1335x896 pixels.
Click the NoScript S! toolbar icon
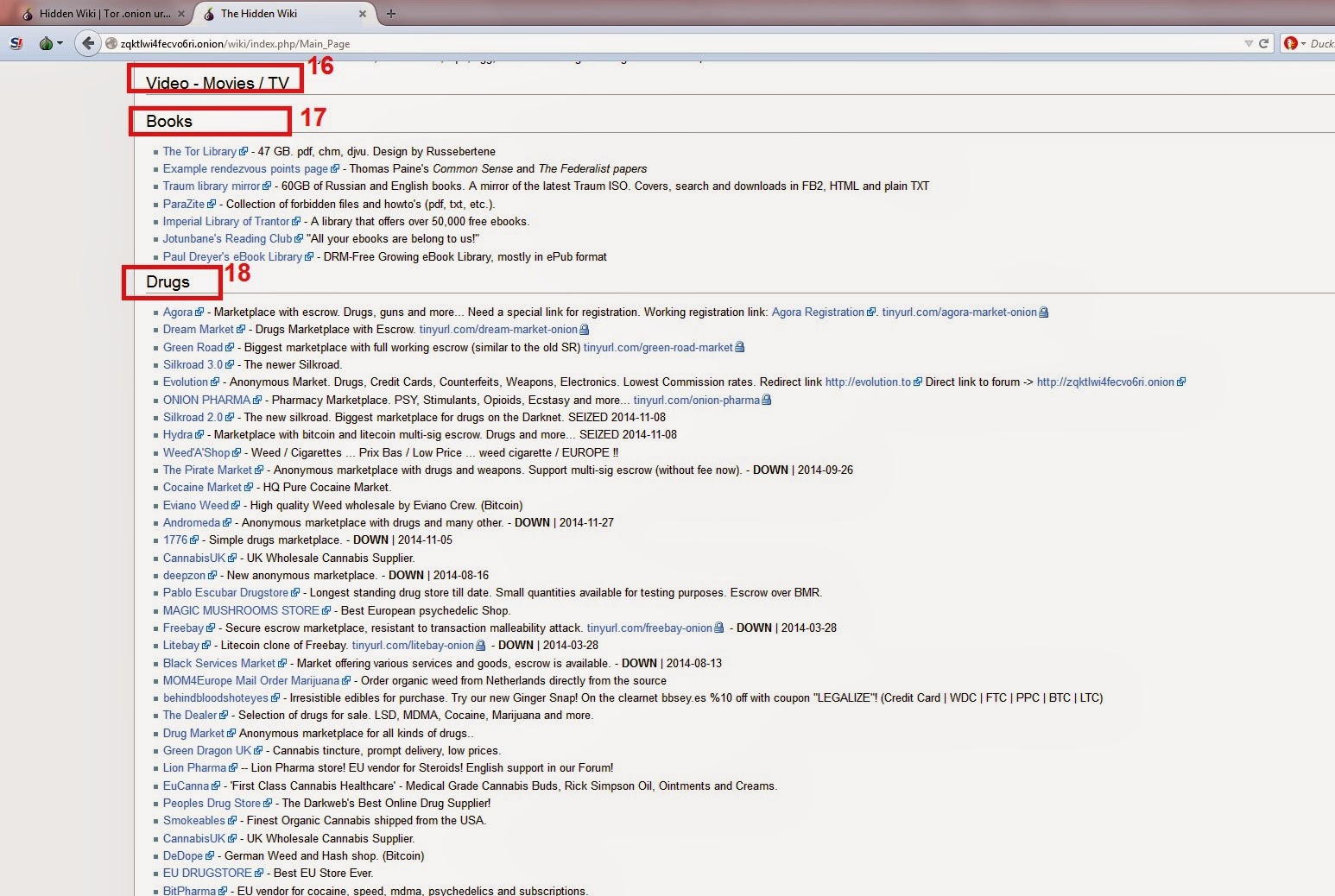(x=16, y=43)
